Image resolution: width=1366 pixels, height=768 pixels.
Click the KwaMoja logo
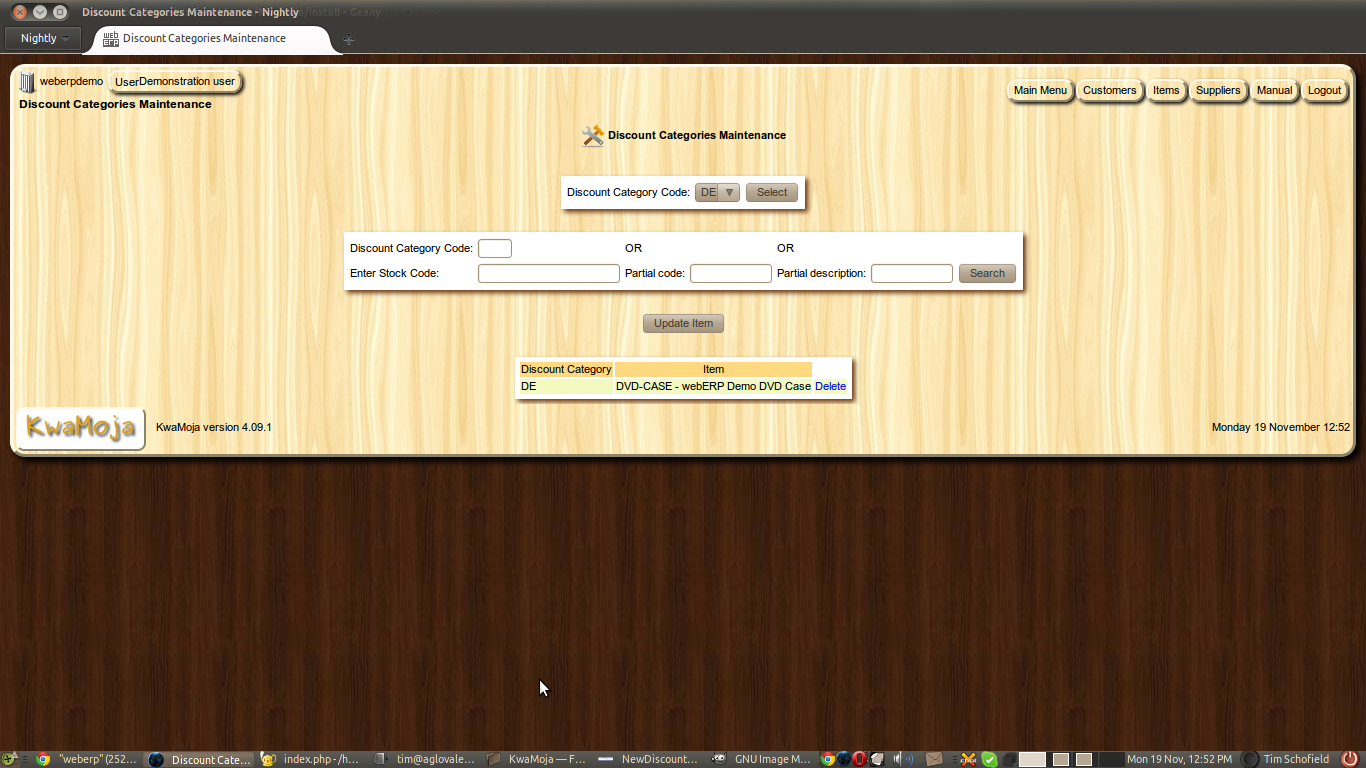(x=80, y=427)
